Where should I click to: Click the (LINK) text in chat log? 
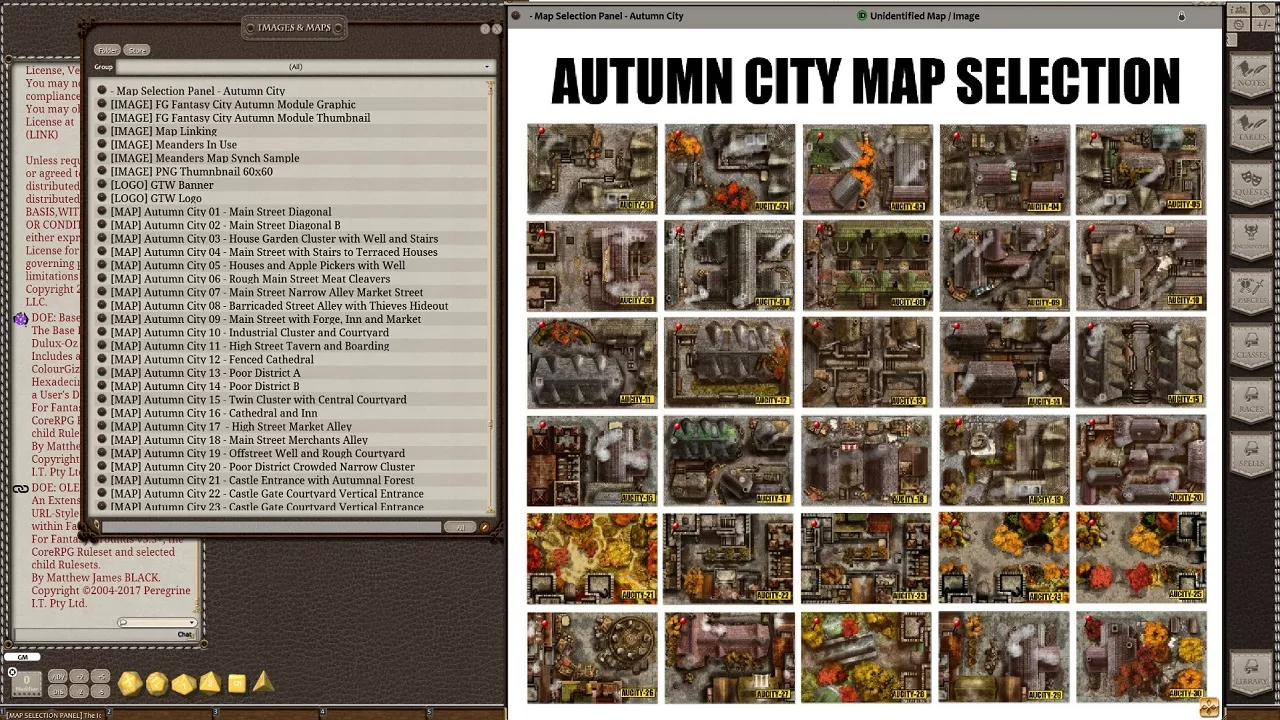pyautogui.click(x=42, y=134)
